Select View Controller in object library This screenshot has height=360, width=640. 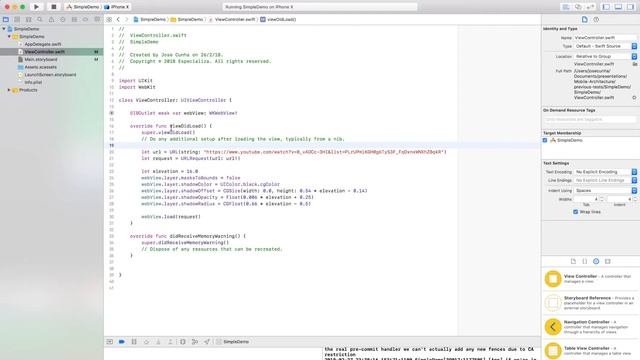(x=590, y=279)
